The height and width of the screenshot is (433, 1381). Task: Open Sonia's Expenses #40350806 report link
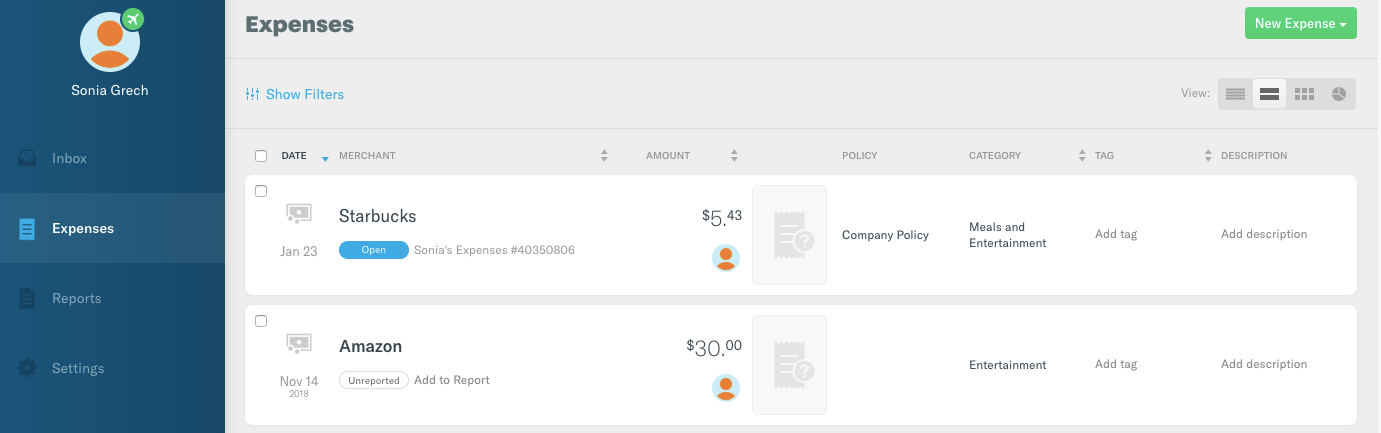[494, 250]
